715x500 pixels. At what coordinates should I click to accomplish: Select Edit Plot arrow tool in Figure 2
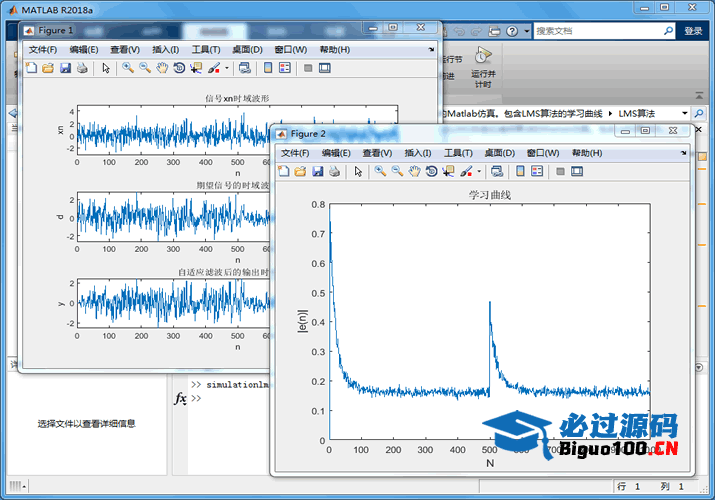pos(358,171)
